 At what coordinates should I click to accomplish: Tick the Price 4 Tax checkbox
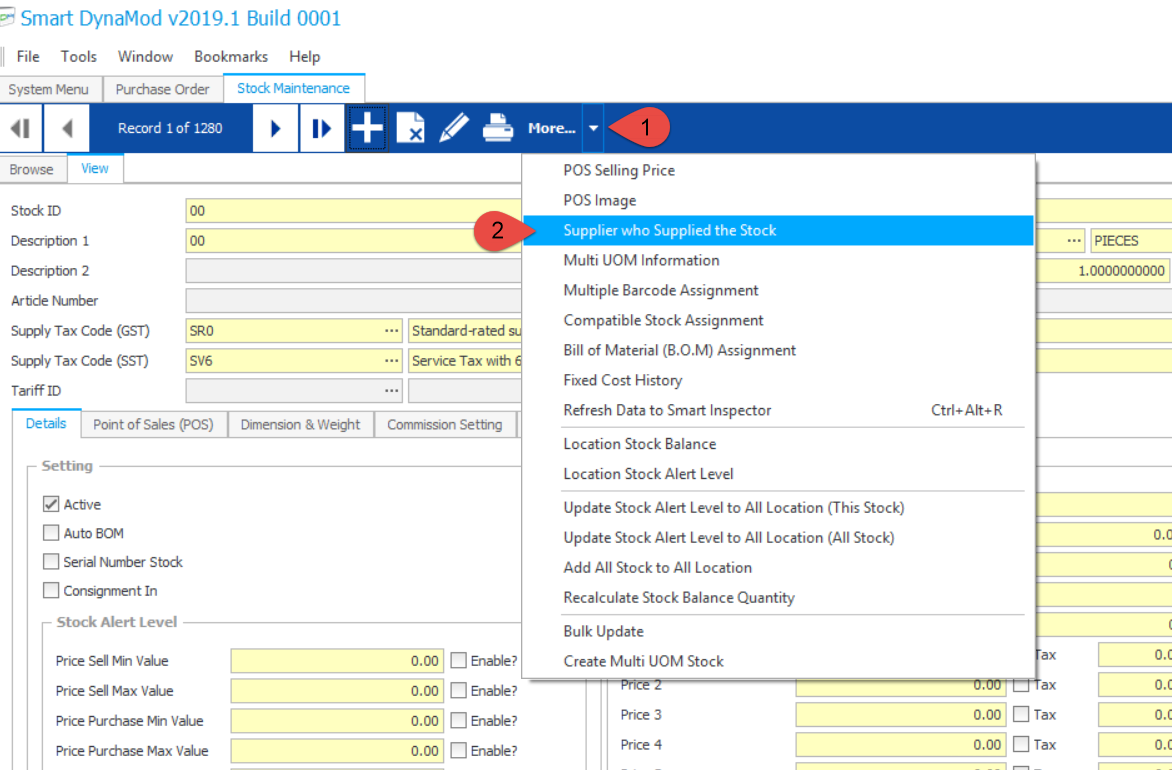tap(1021, 745)
